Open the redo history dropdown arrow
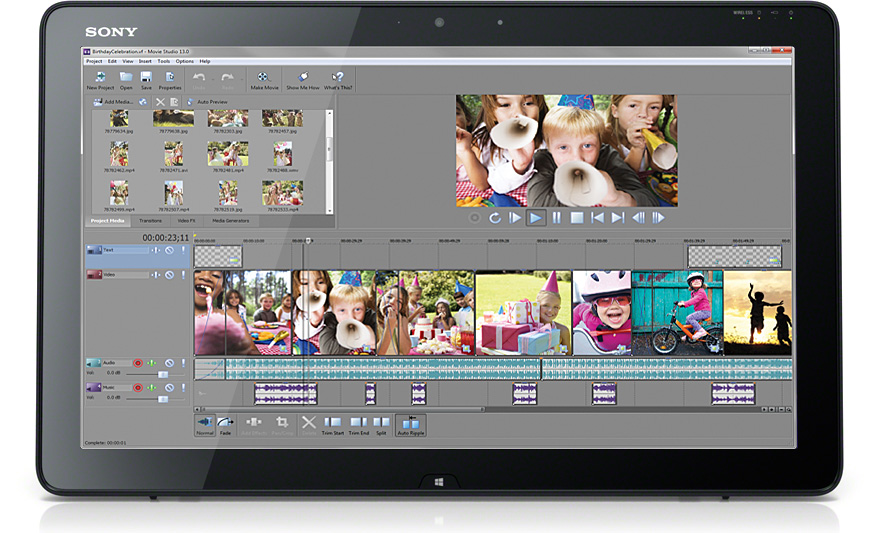The height and width of the screenshot is (533, 880). pos(241,80)
